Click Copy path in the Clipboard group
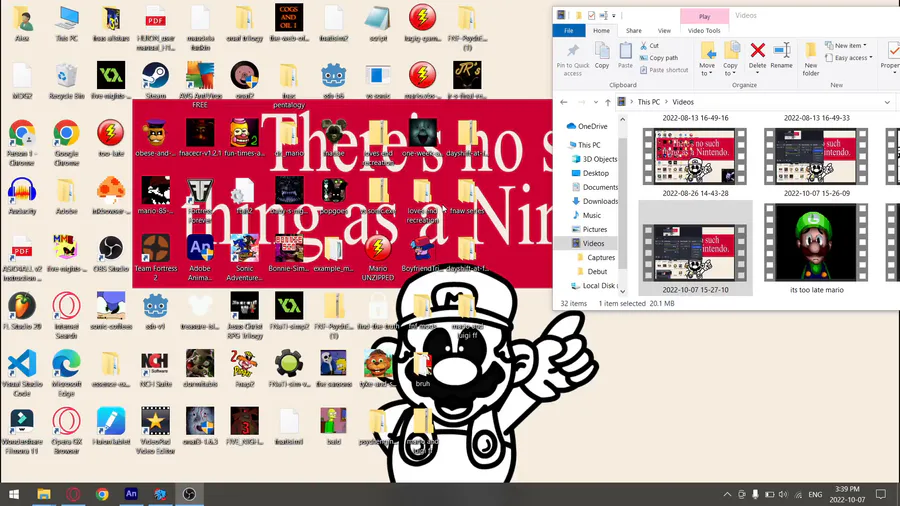This screenshot has width=900, height=506. 658,58
